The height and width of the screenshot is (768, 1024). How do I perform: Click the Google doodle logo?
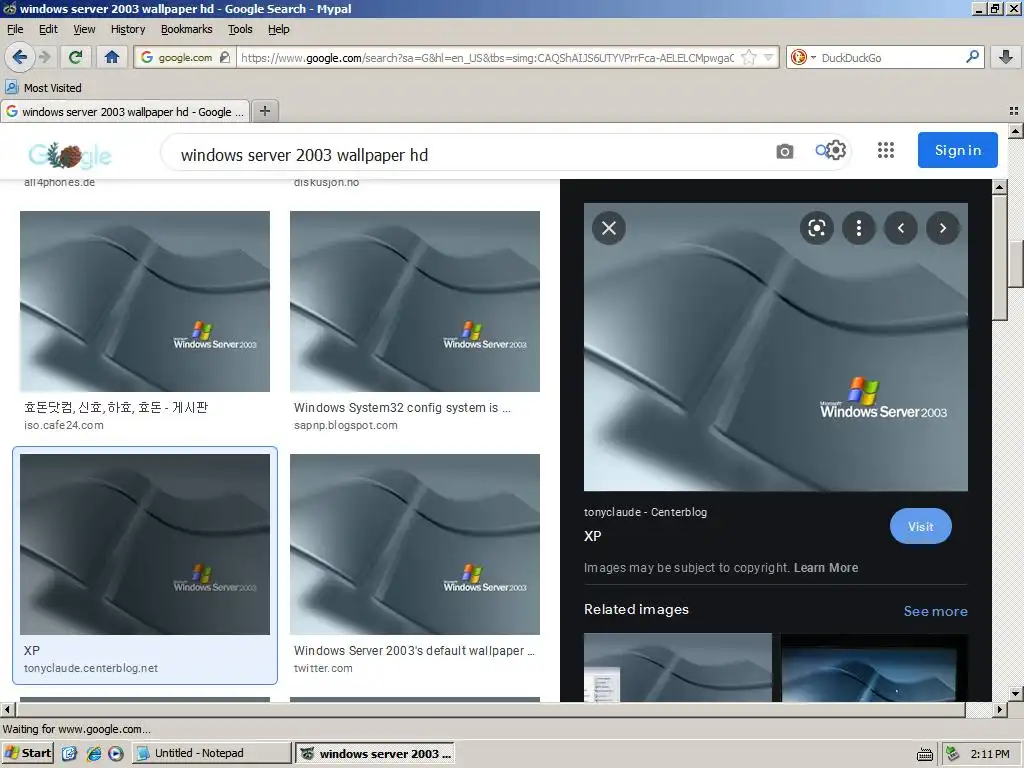point(70,155)
